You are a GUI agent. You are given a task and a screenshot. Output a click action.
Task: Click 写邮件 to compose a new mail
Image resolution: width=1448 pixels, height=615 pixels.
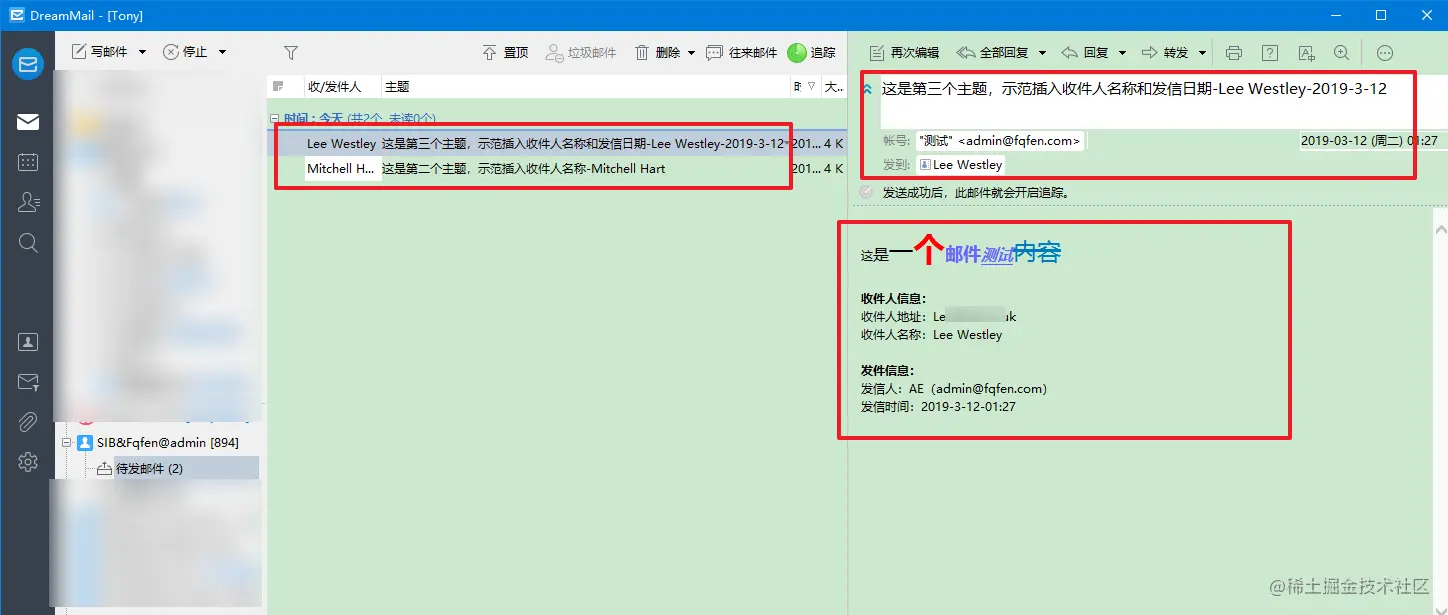coord(101,52)
